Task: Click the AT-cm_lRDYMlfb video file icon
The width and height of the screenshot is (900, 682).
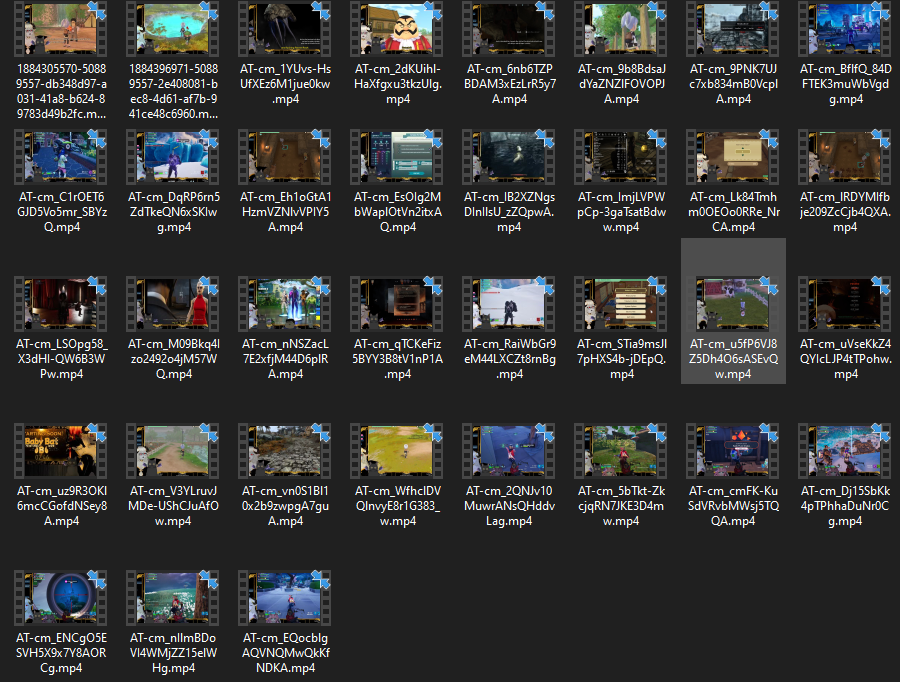Action: click(x=845, y=160)
